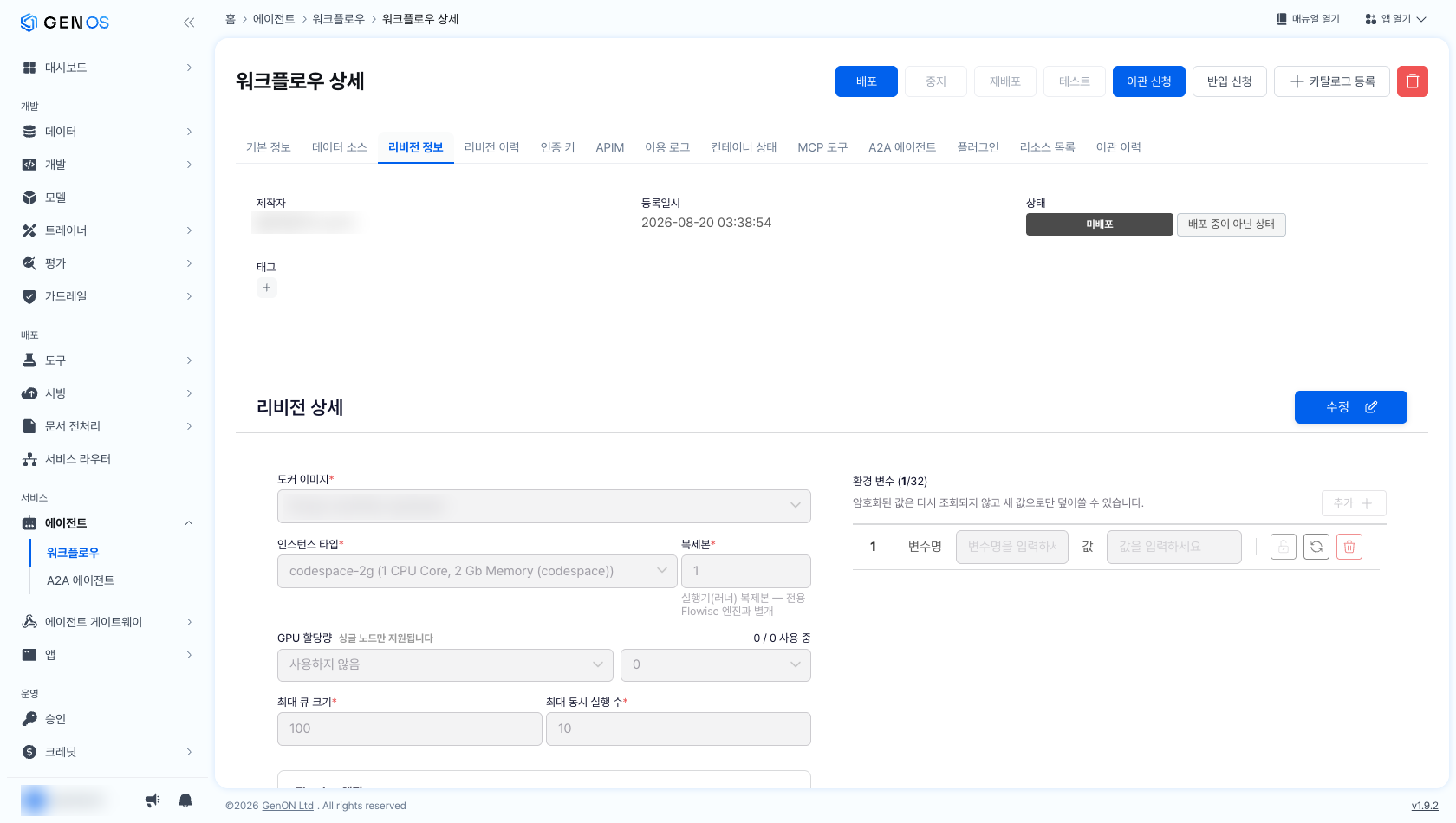
Task: Open the 서빙 sidebar menu
Action: click(107, 393)
